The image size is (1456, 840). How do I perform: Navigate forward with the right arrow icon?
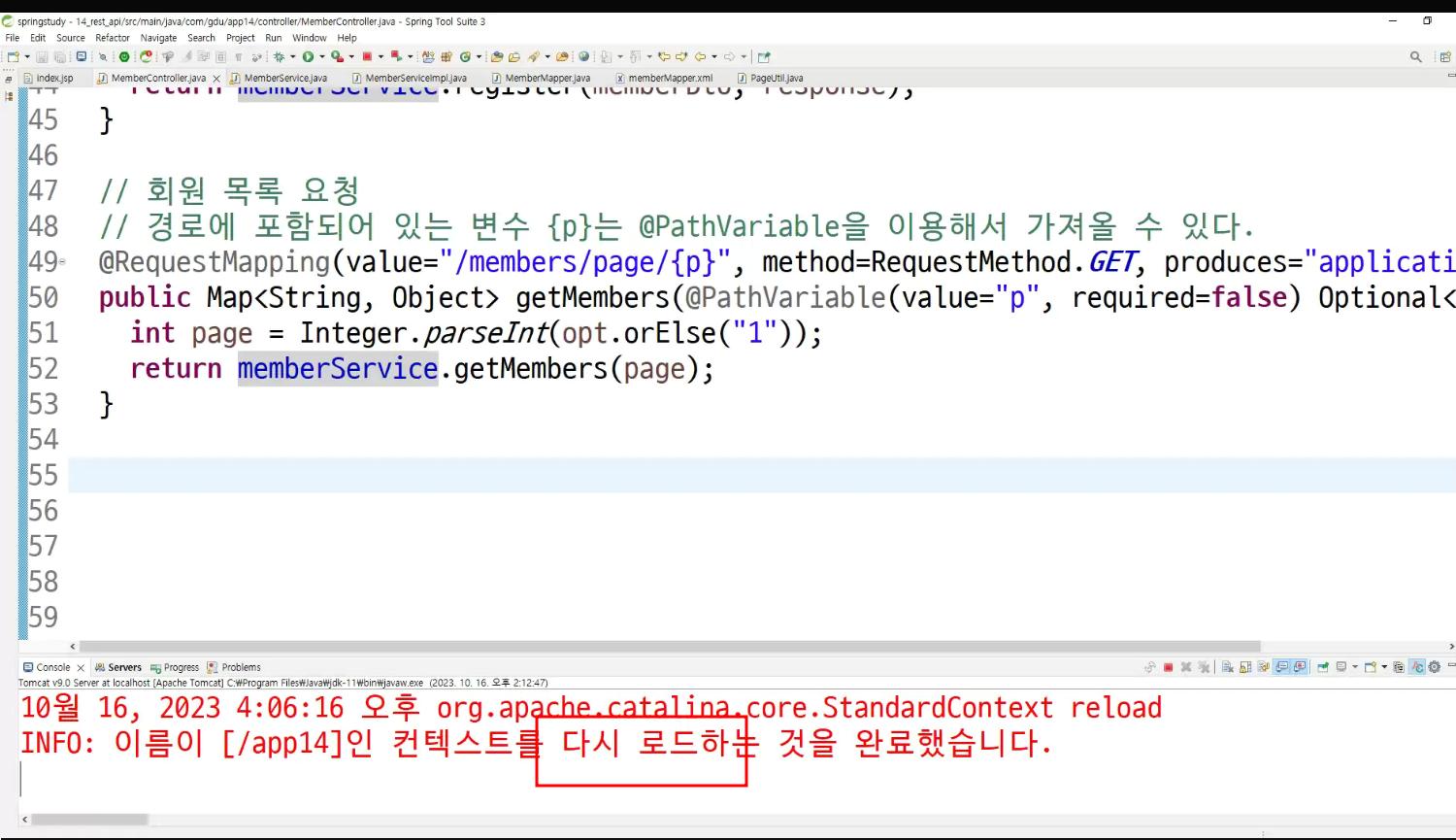click(729, 57)
